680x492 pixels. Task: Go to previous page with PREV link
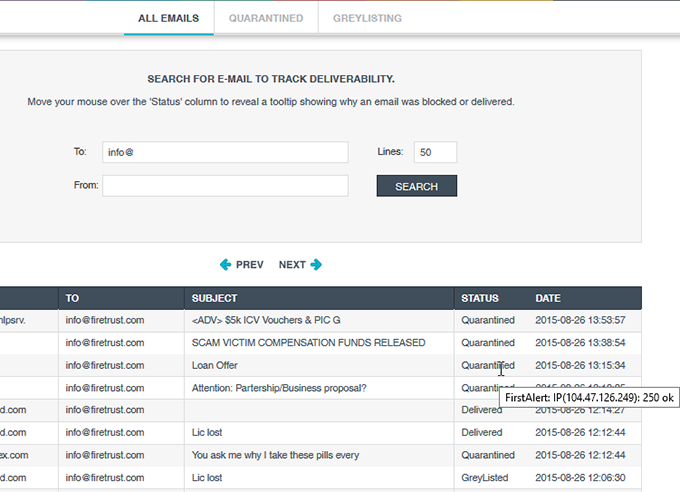tap(249, 265)
